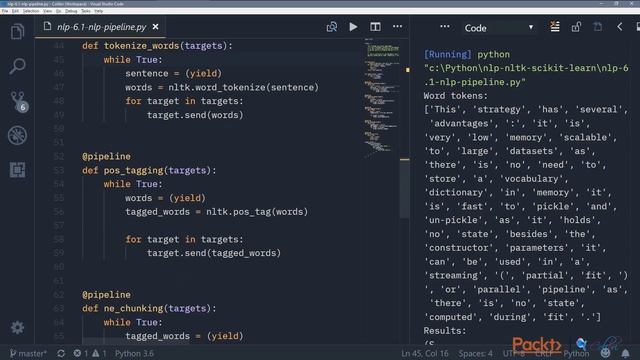Image resolution: width=640 pixels, height=360 pixels.
Task: Click the target.send(words) line
Action: (x=195, y=115)
